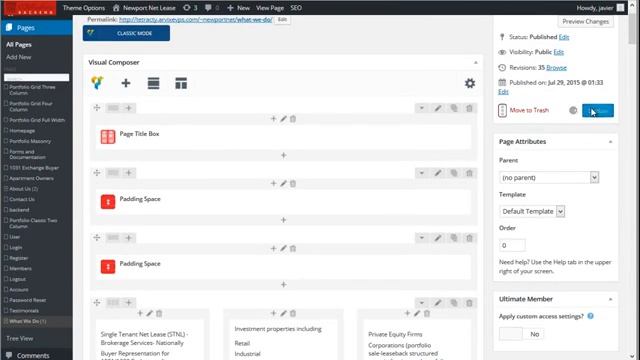The image size is (640, 360).
Task: Delete the Page Title Box column
Action: tap(293, 119)
